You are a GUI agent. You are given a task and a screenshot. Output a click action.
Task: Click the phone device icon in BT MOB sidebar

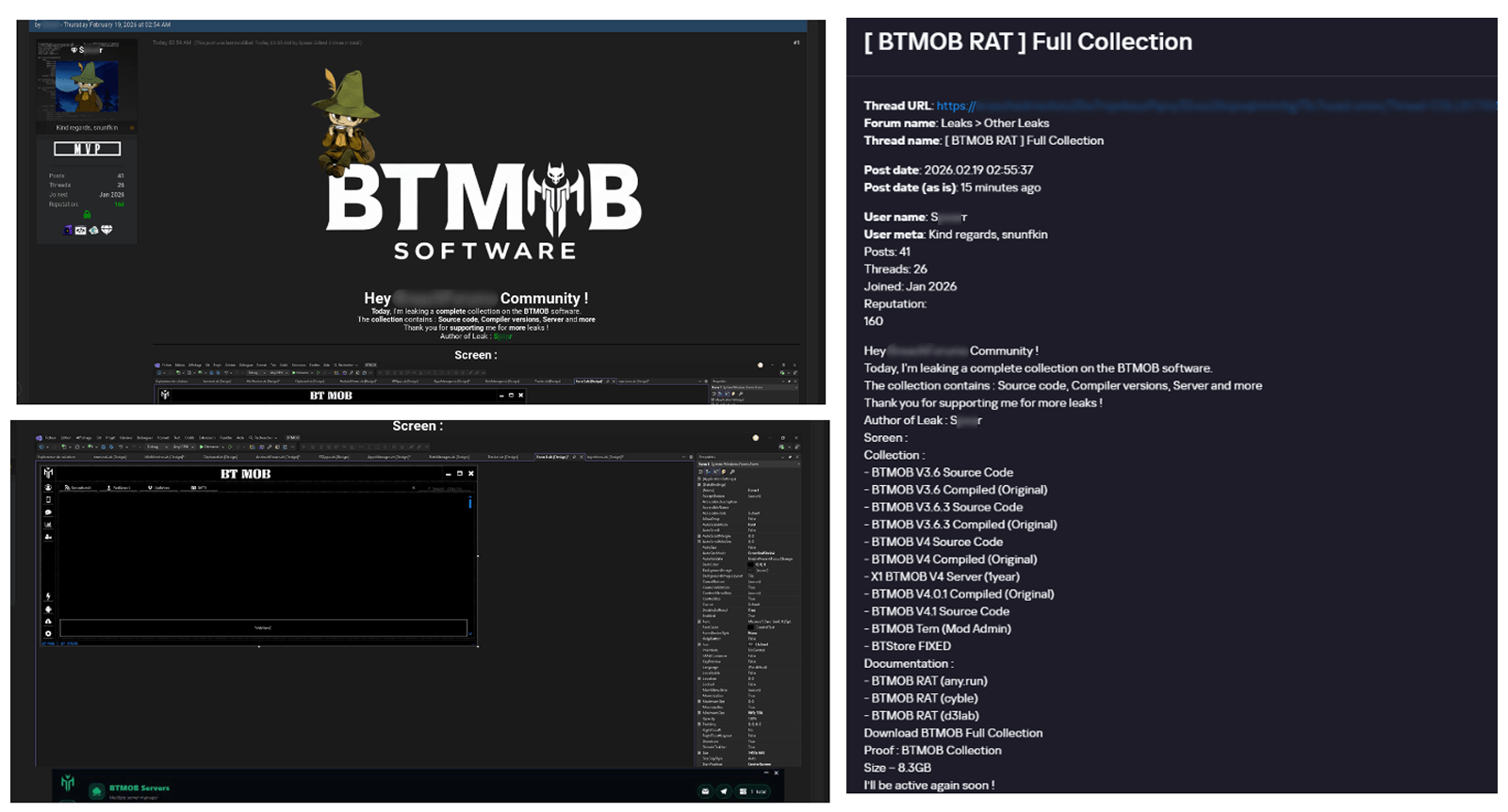[48, 500]
